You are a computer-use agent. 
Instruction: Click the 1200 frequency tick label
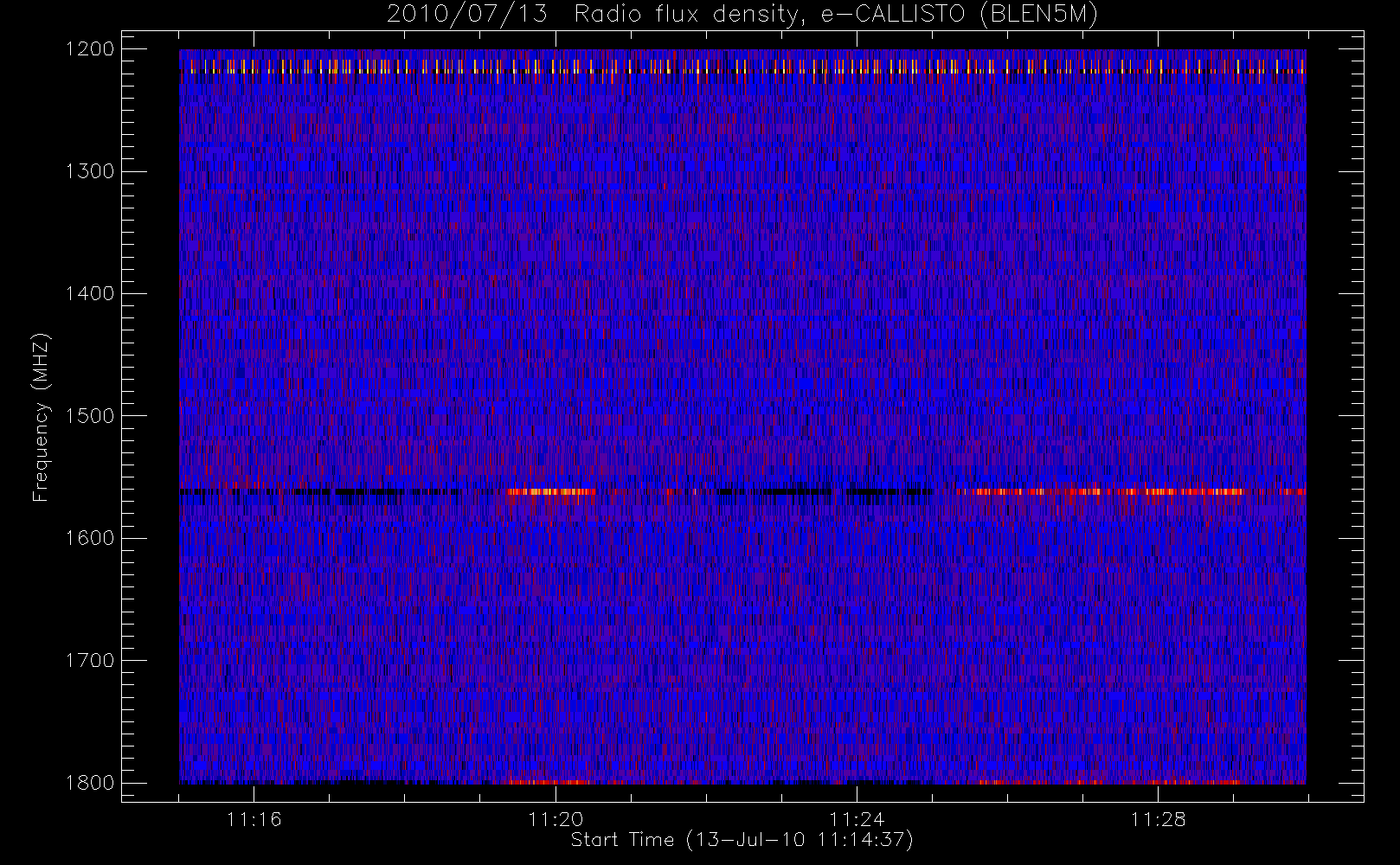[x=91, y=49]
